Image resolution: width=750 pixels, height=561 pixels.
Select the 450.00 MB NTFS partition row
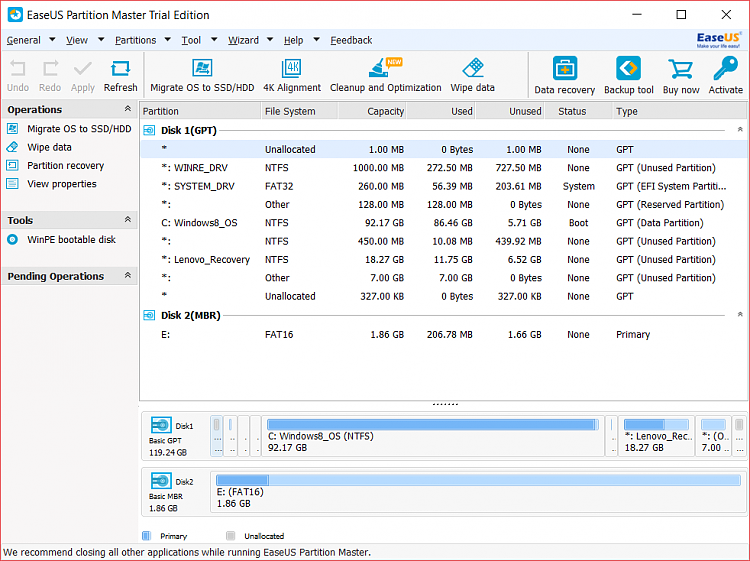click(444, 241)
